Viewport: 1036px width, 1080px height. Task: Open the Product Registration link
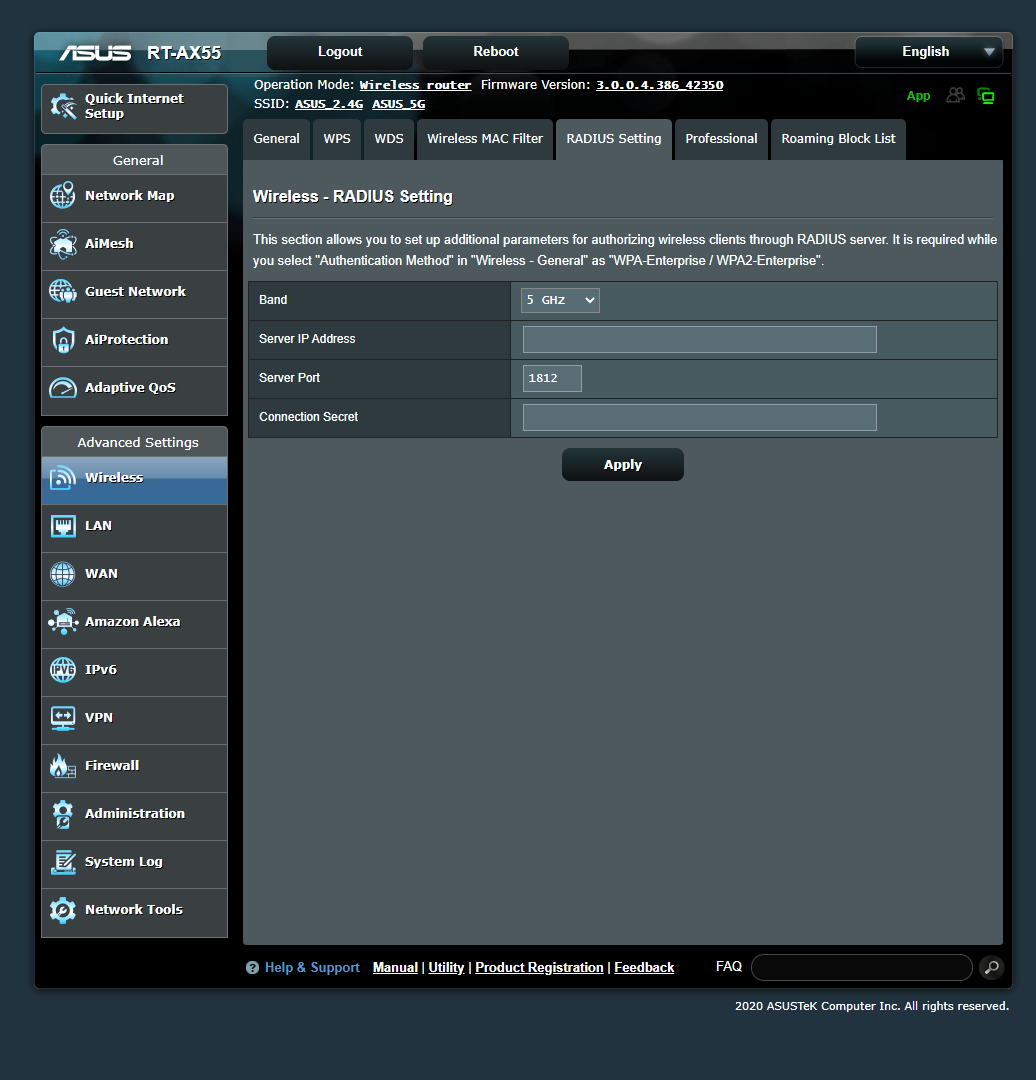[539, 968]
